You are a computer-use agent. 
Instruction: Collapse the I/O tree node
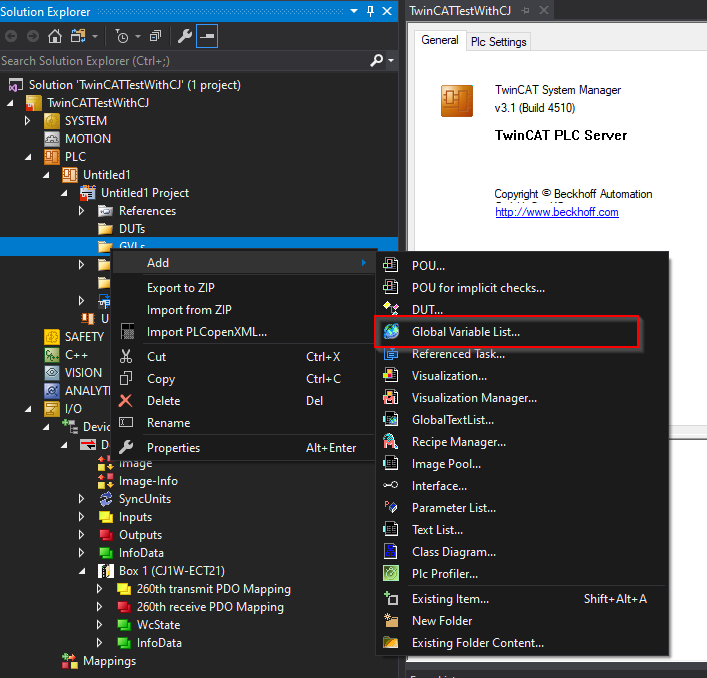pos(28,409)
